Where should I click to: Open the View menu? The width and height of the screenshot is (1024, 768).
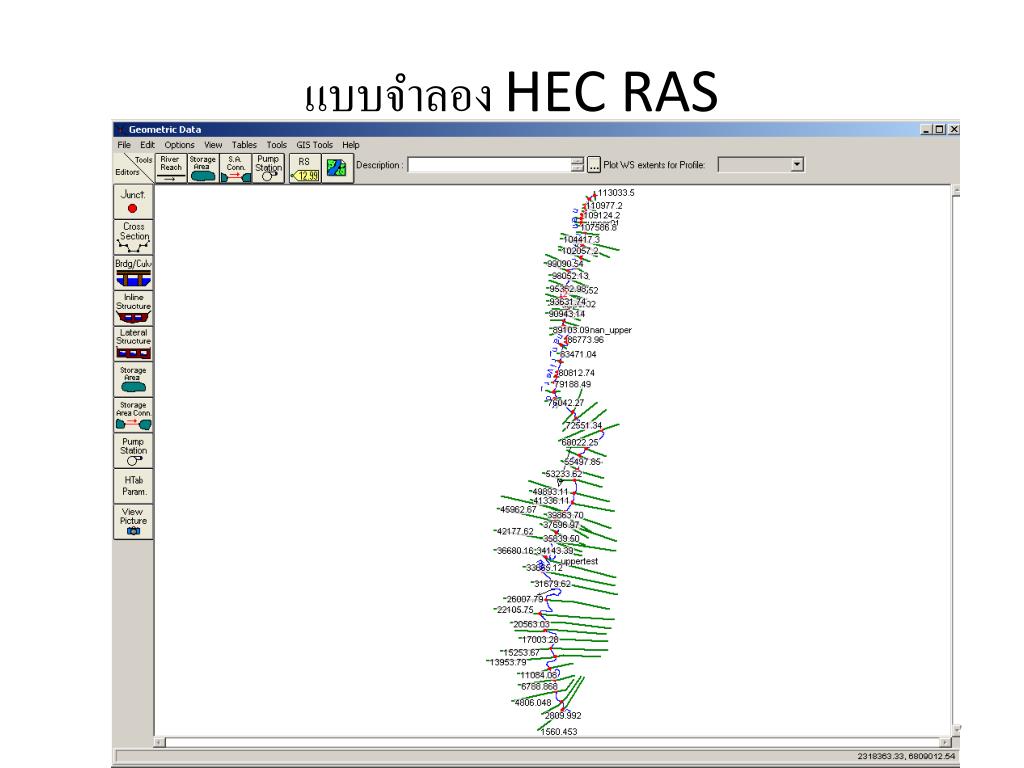213,145
